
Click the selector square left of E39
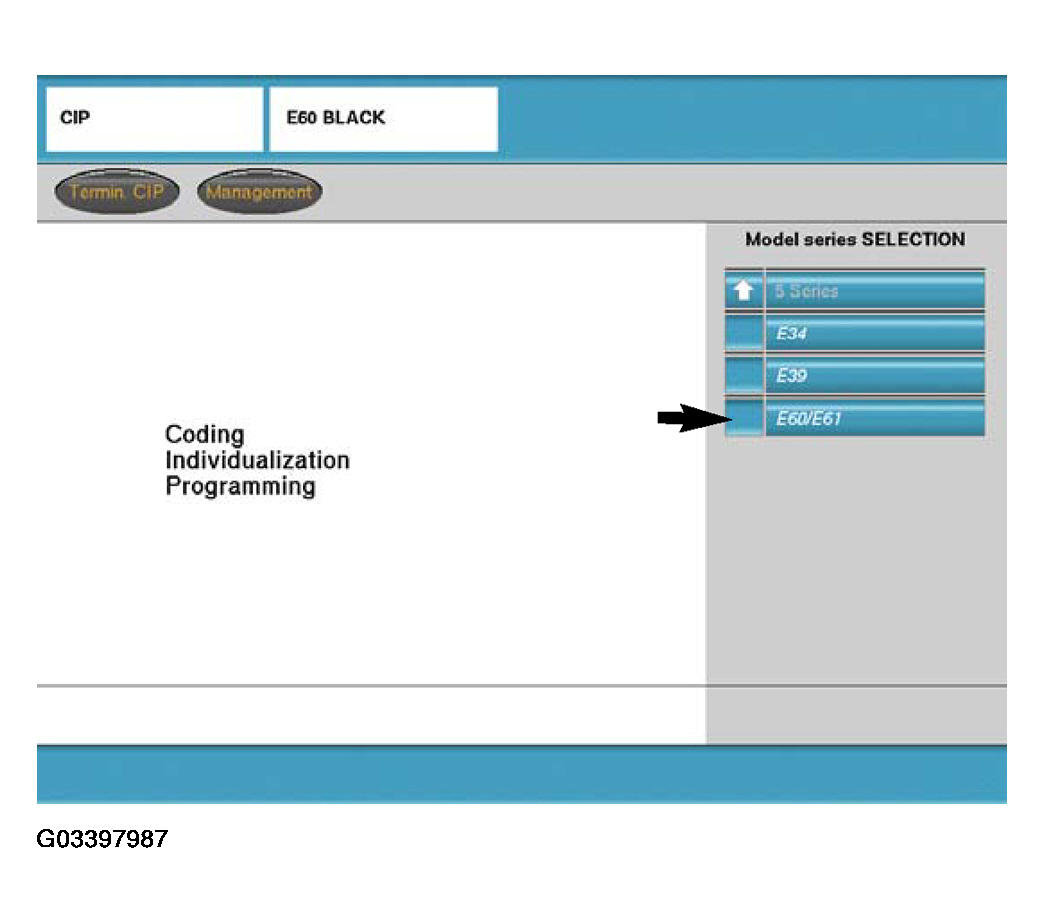[x=743, y=377]
